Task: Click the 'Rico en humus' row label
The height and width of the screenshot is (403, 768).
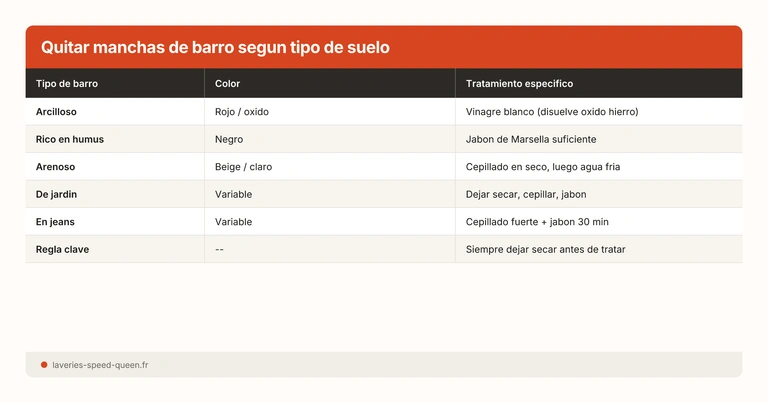Action: pos(70,139)
